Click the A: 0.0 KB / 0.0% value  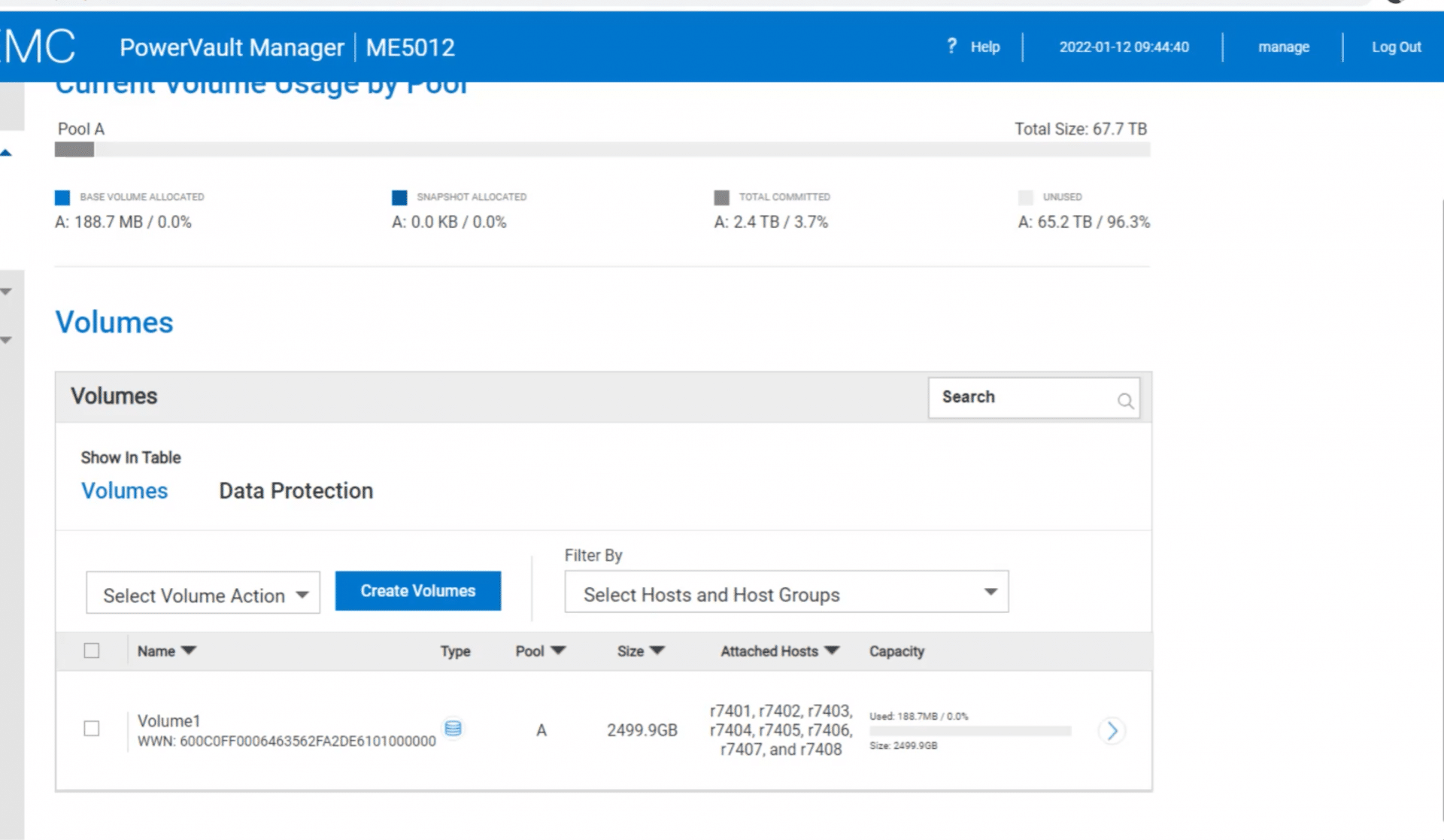pyautogui.click(x=449, y=222)
